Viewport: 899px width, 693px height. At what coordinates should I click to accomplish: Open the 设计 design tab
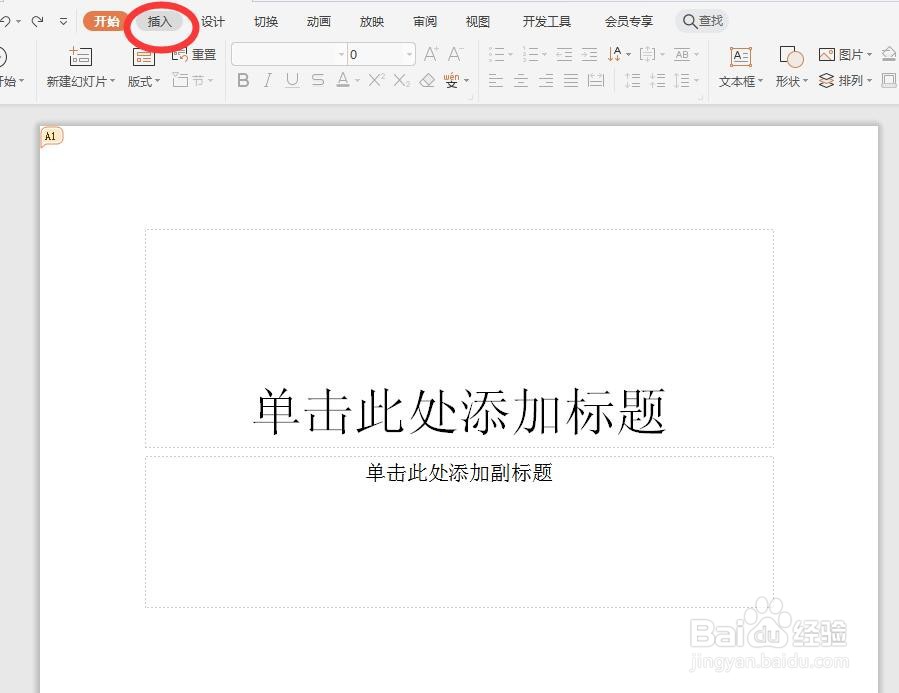(212, 20)
